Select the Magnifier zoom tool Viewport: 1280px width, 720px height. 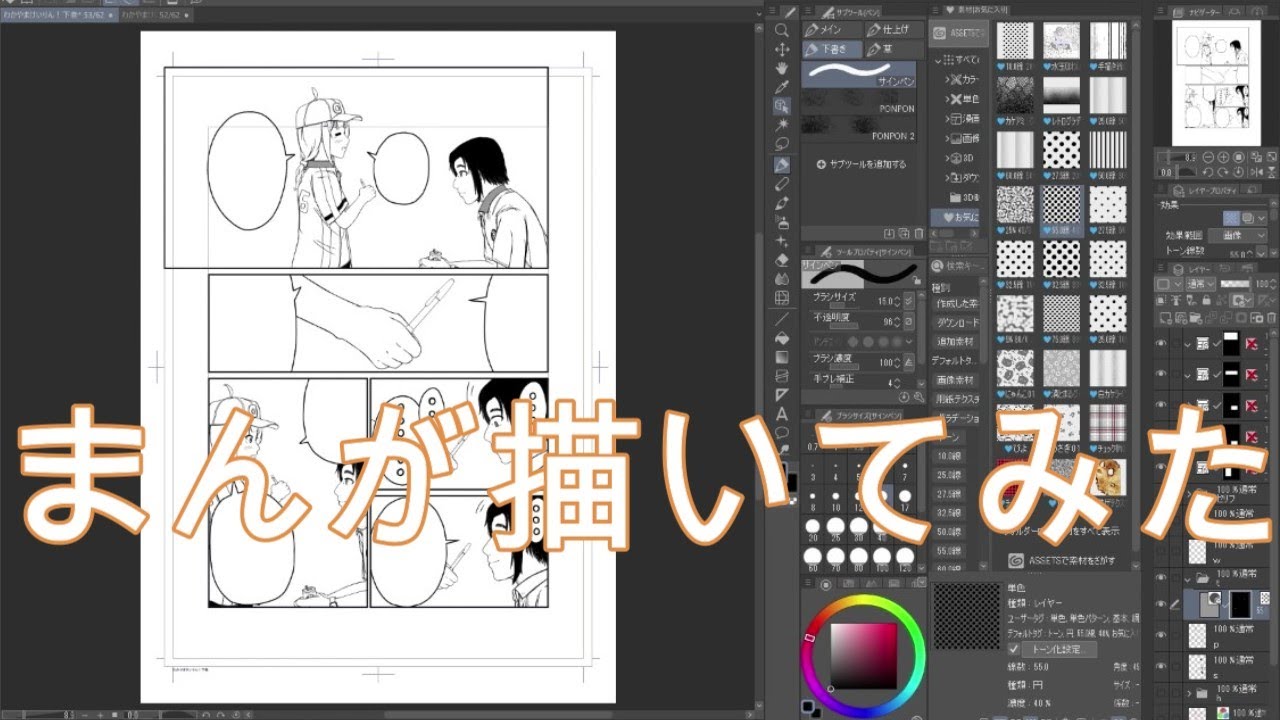[x=783, y=31]
